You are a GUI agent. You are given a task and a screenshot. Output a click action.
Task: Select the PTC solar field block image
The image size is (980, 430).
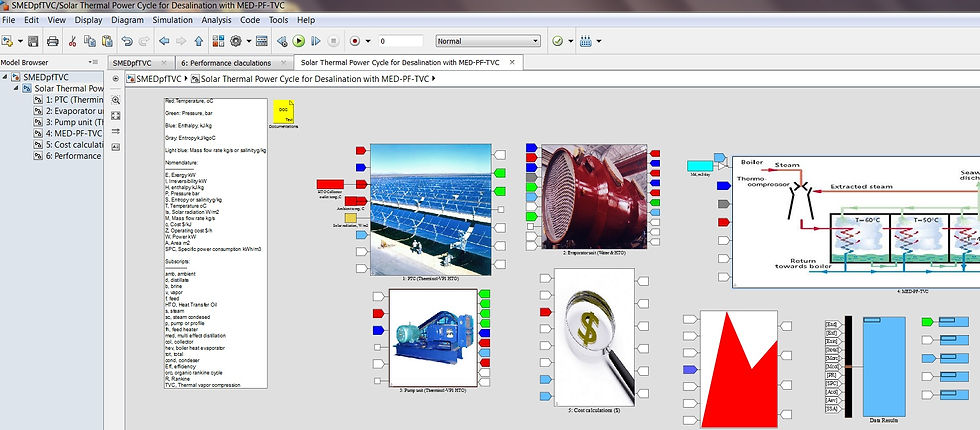[x=431, y=210]
